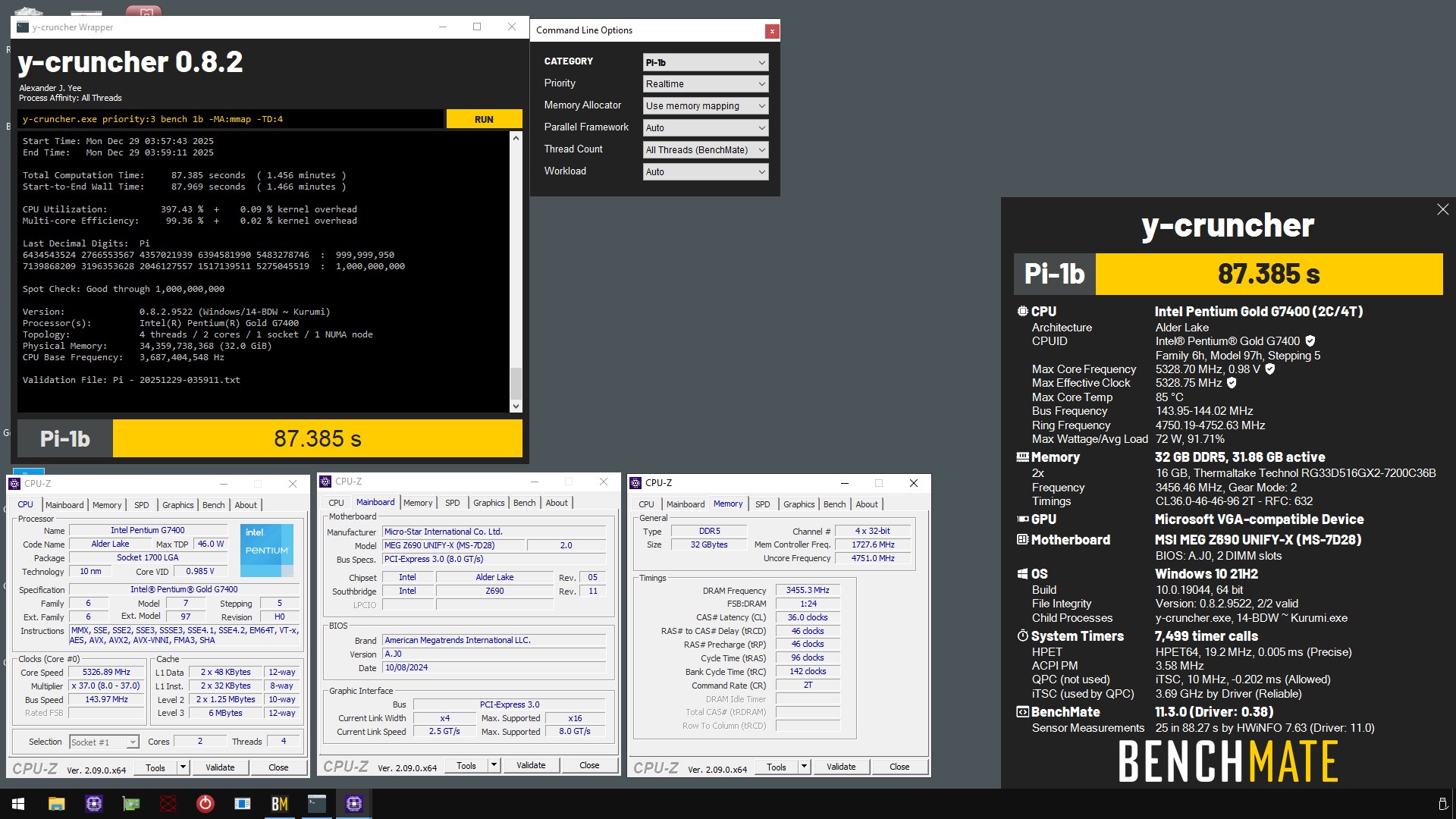1456x819 pixels.
Task: Click the CPUID verified shield icon
Action: tap(1310, 341)
